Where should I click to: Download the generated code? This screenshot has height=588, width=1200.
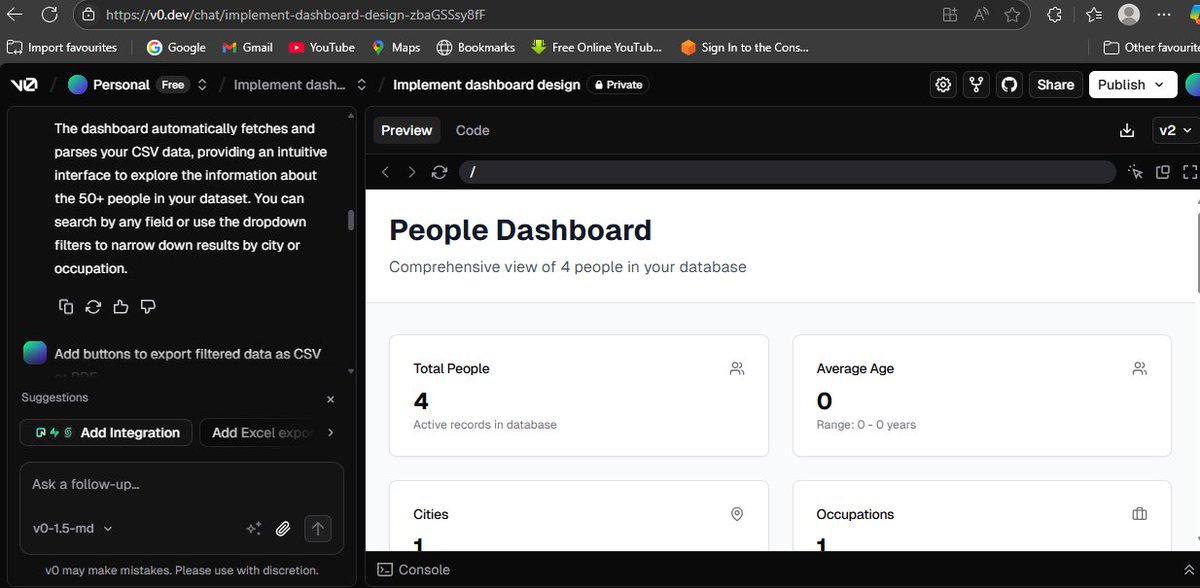pos(1127,130)
